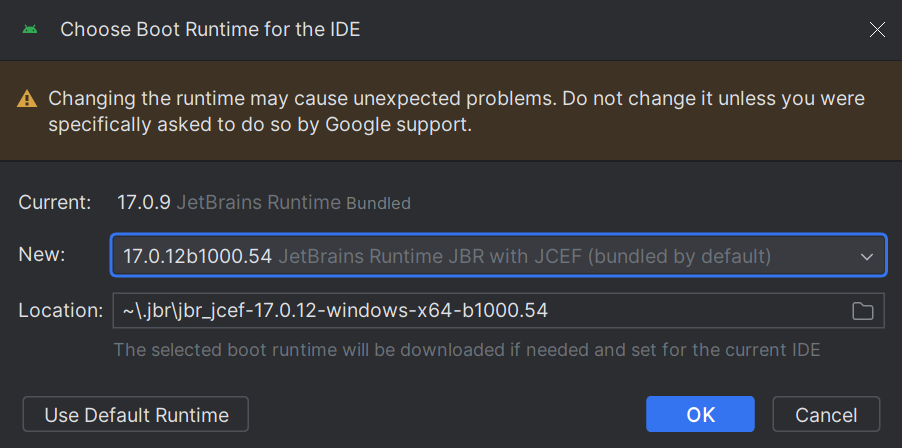This screenshot has height=448, width=902.
Task: Focus the Location path input field
Action: (498, 311)
